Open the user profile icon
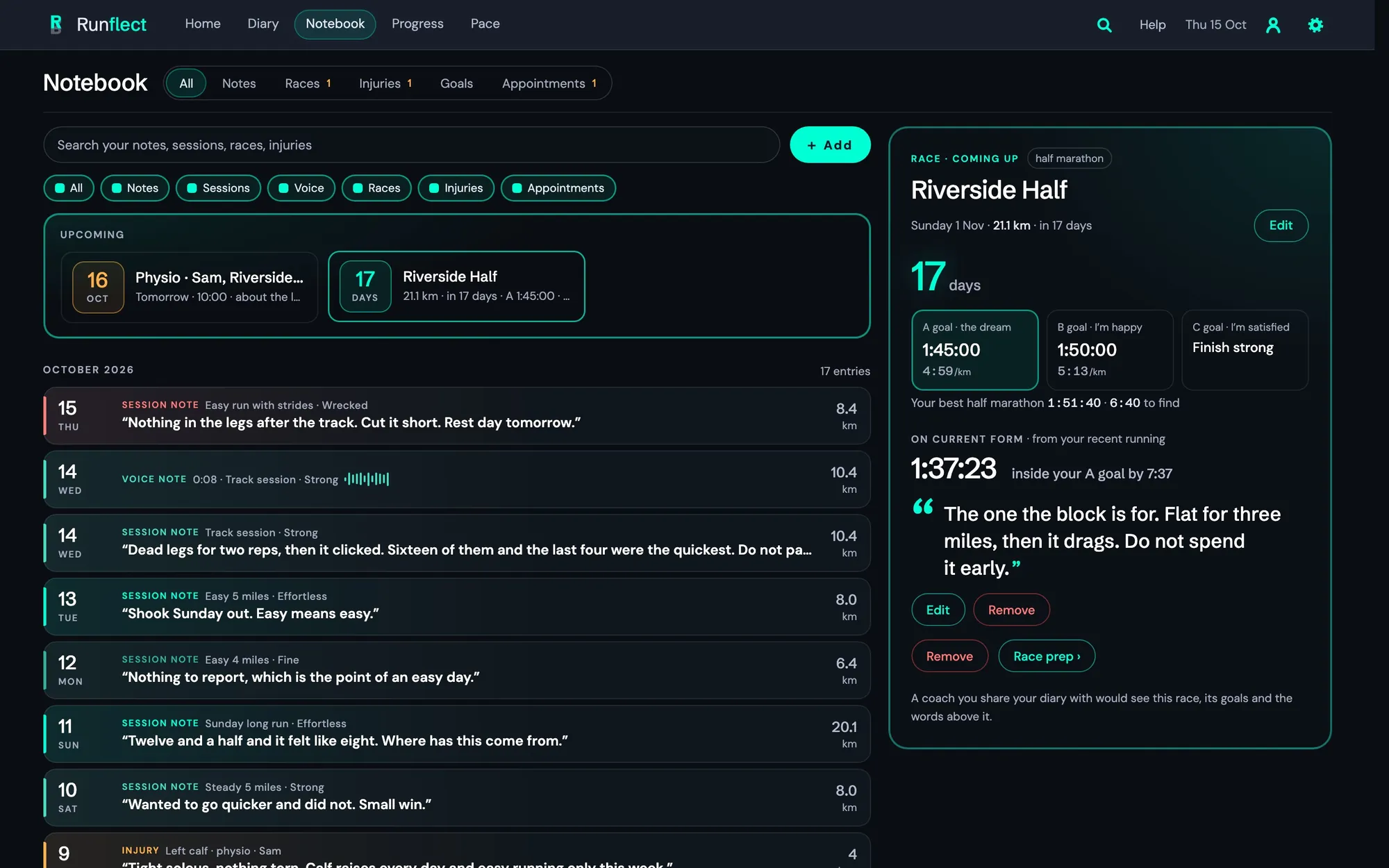Viewport: 1389px width, 868px height. (x=1273, y=25)
